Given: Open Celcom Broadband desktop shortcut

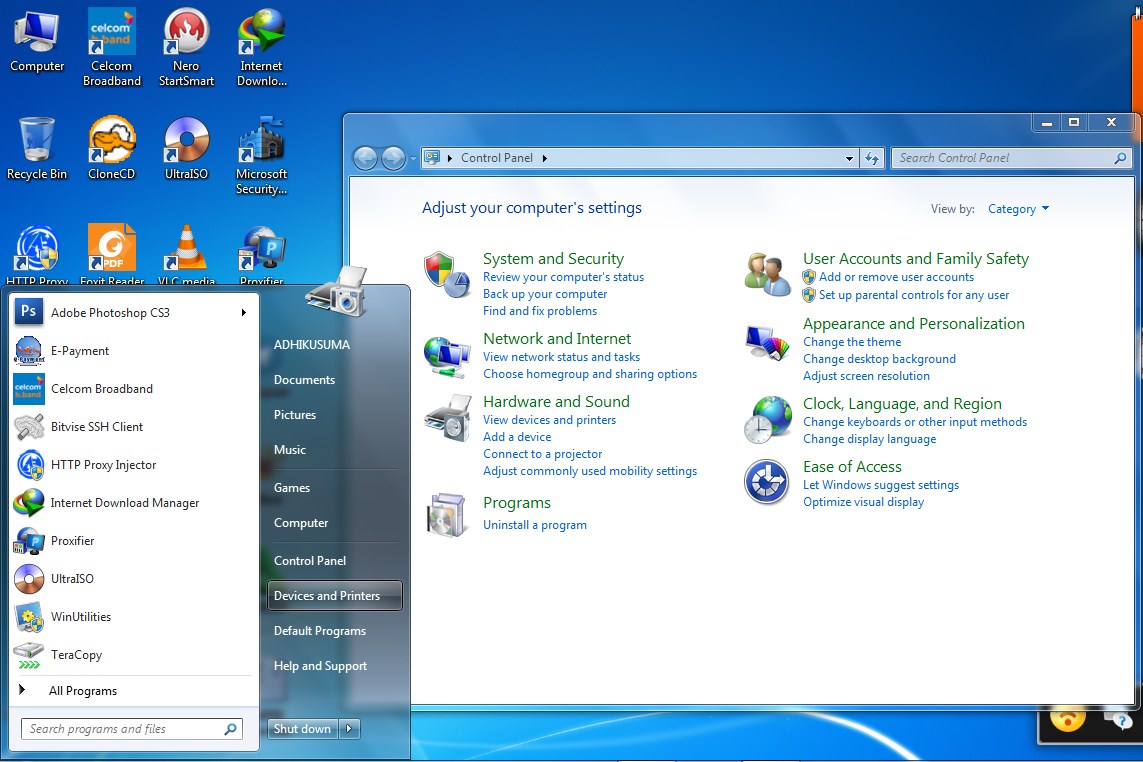Looking at the screenshot, I should coord(112,48).
